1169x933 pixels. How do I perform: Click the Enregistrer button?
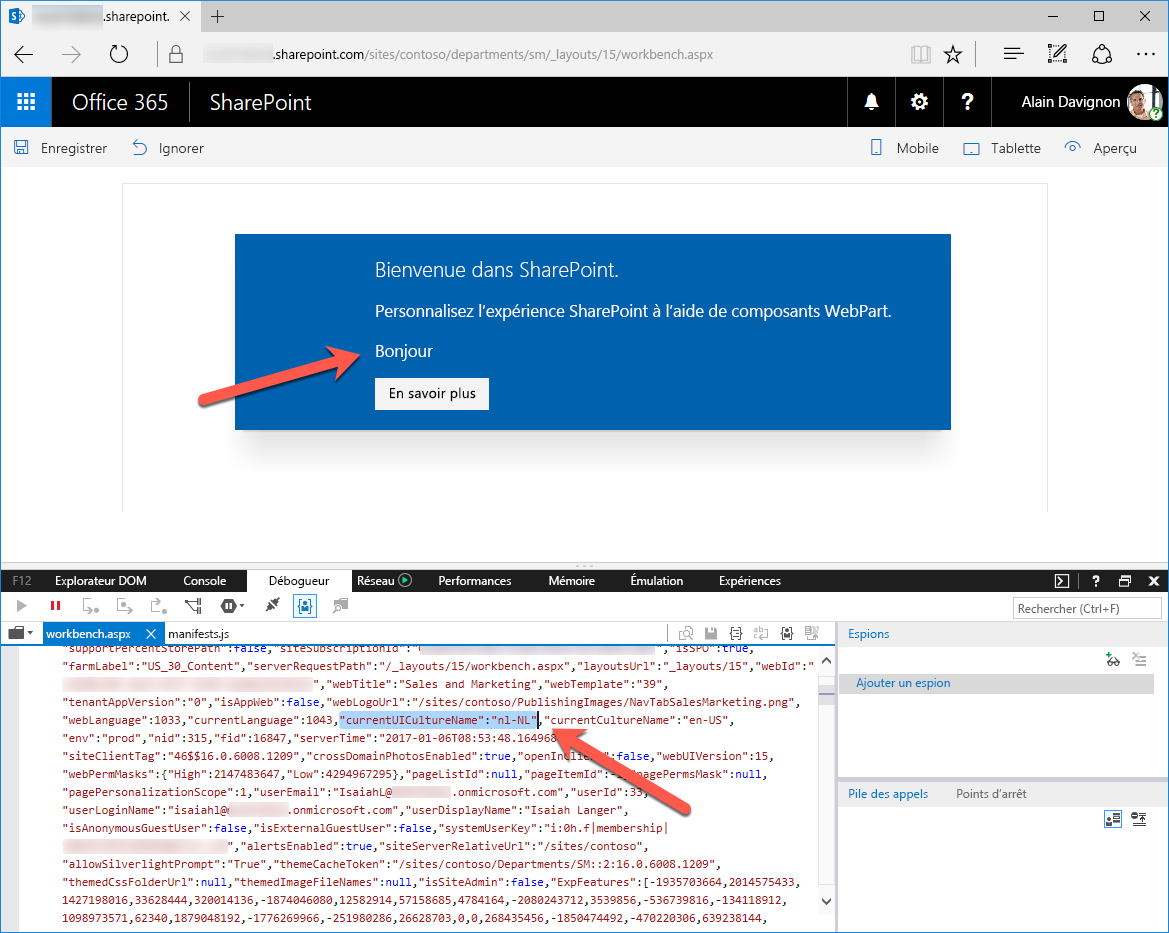(60, 147)
